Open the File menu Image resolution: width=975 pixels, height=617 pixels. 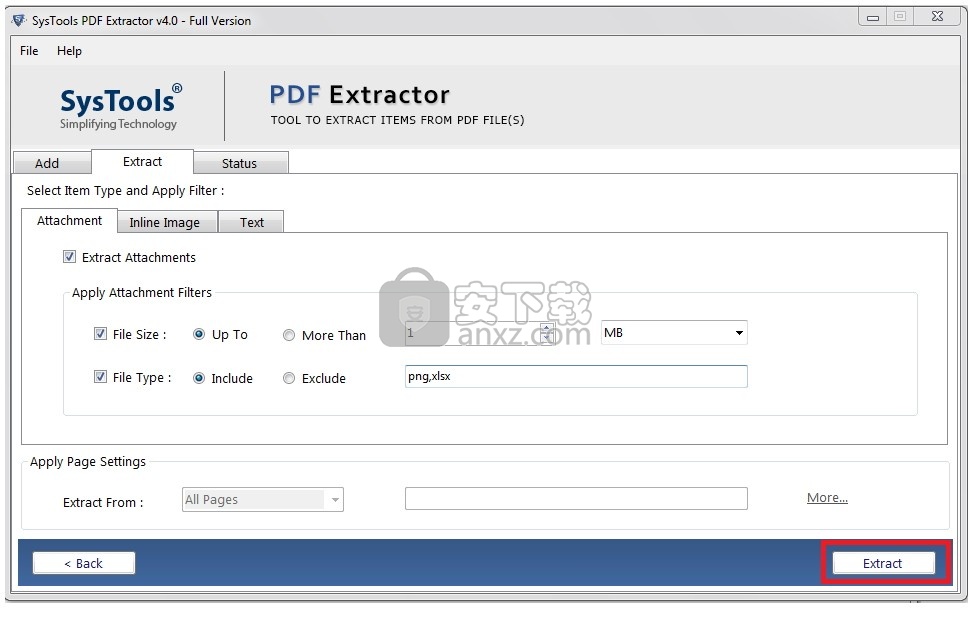point(29,51)
